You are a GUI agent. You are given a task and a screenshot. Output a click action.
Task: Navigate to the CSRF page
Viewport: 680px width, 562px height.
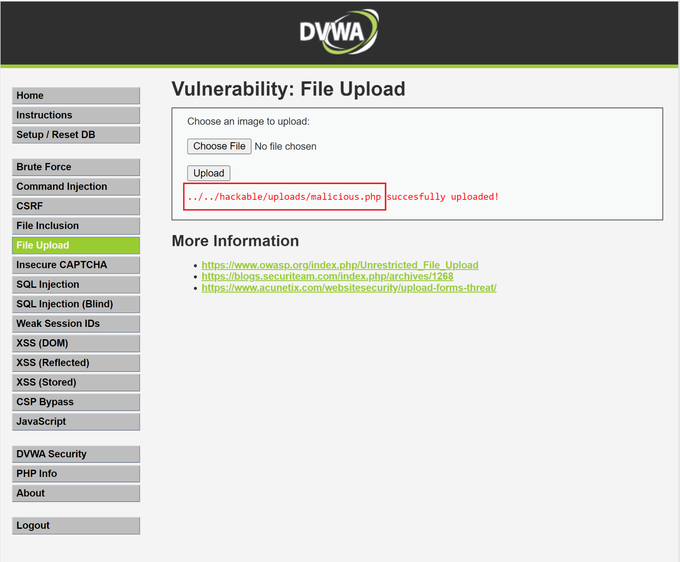[x=76, y=206]
